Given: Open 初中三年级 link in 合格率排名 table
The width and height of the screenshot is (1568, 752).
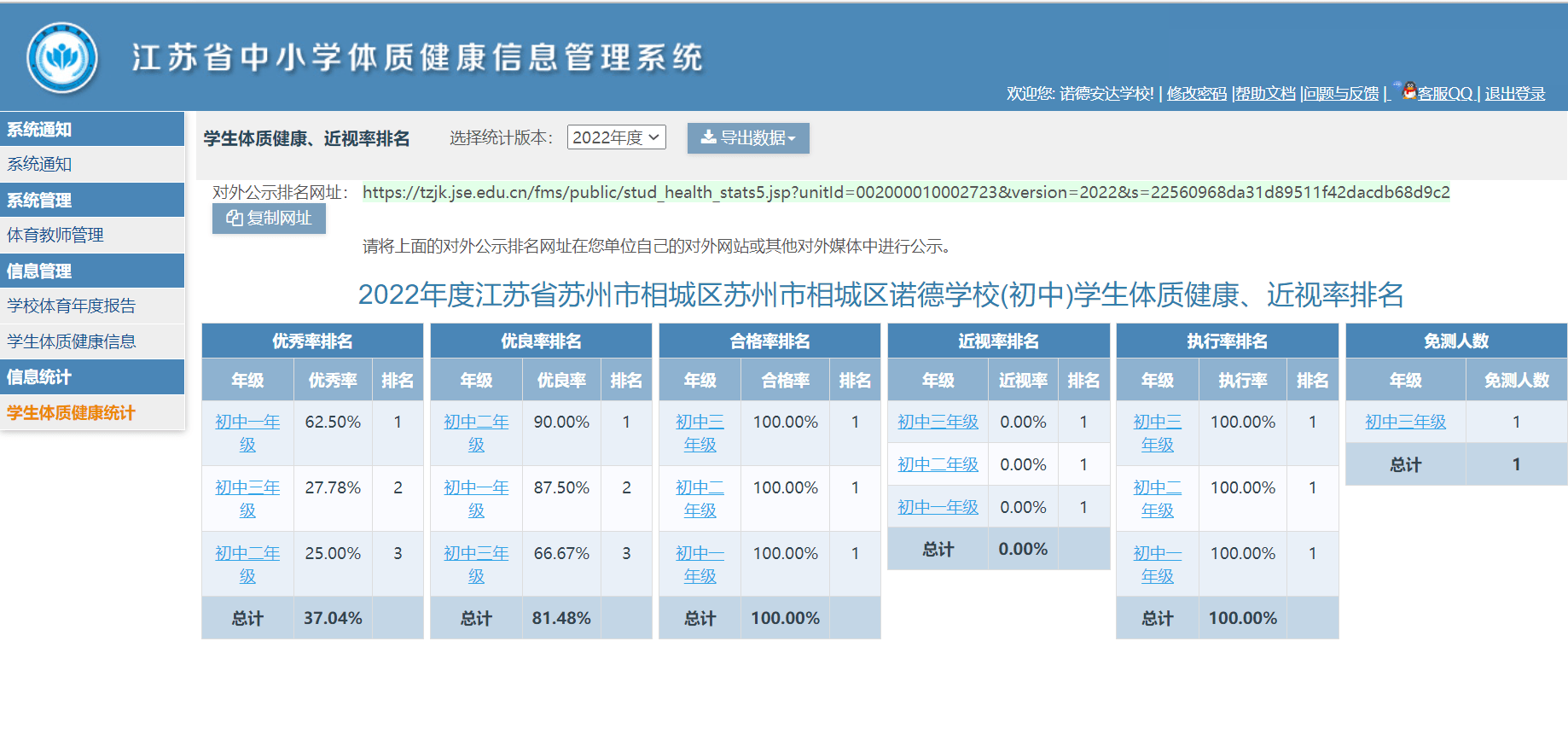Looking at the screenshot, I should [700, 433].
